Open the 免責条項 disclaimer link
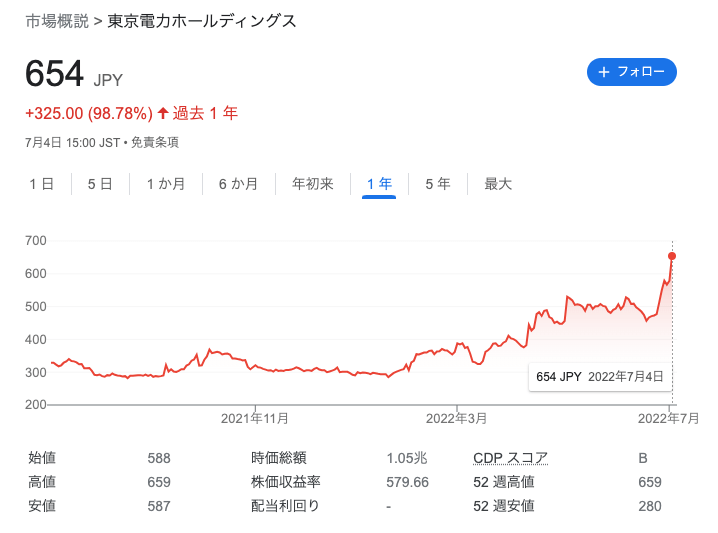This screenshot has height=533, width=718. pos(155,143)
